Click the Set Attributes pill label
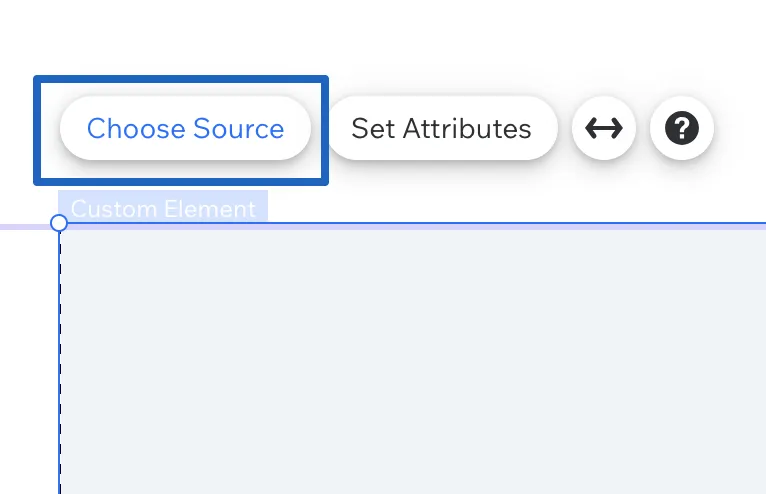The height and width of the screenshot is (494, 766). (441, 129)
